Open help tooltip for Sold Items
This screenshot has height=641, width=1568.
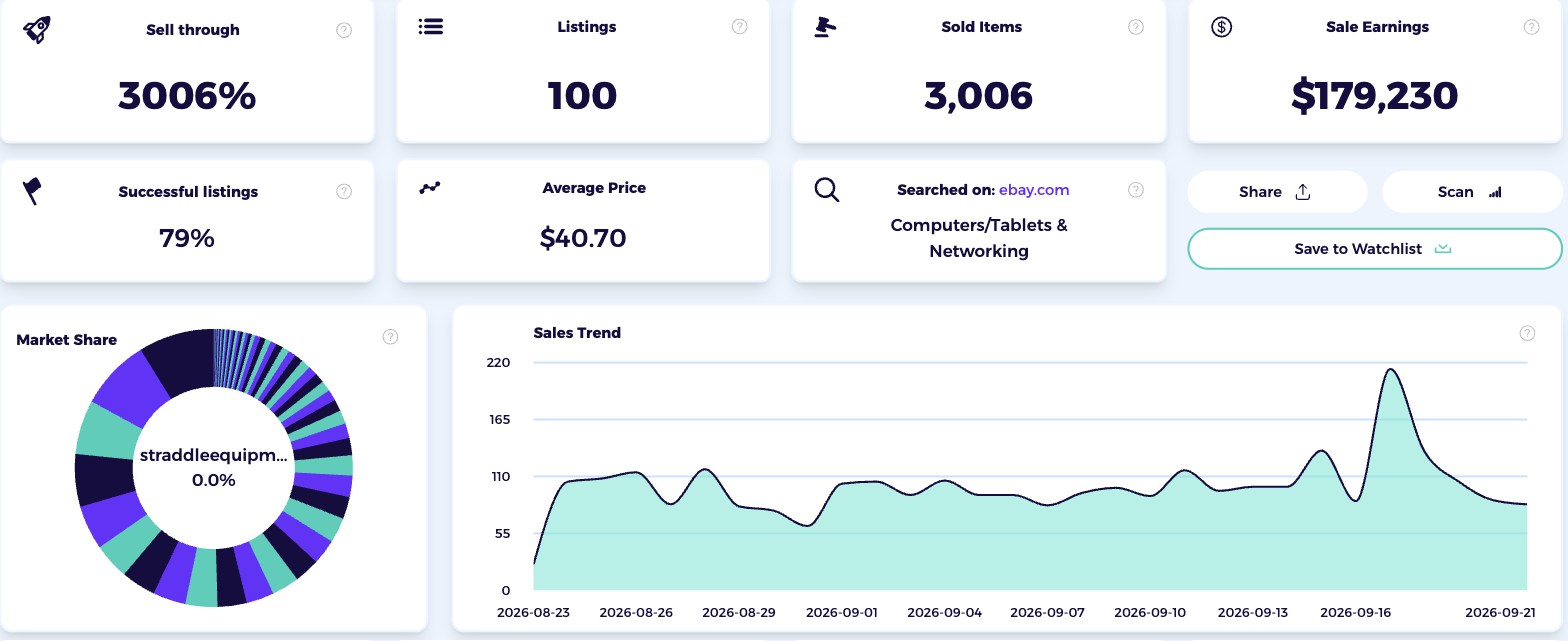pos(1136,27)
